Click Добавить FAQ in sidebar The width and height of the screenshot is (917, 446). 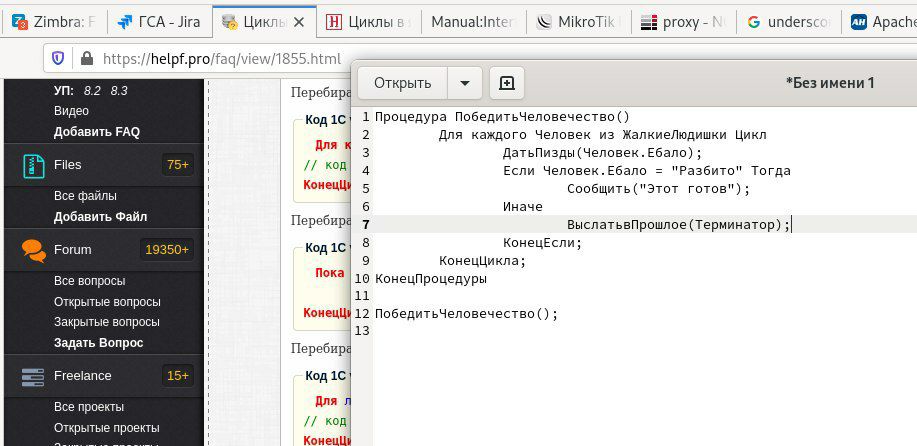coord(96,132)
